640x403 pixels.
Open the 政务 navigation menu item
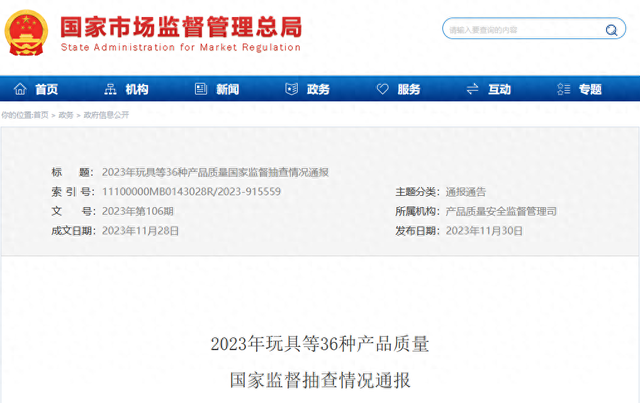click(x=318, y=89)
